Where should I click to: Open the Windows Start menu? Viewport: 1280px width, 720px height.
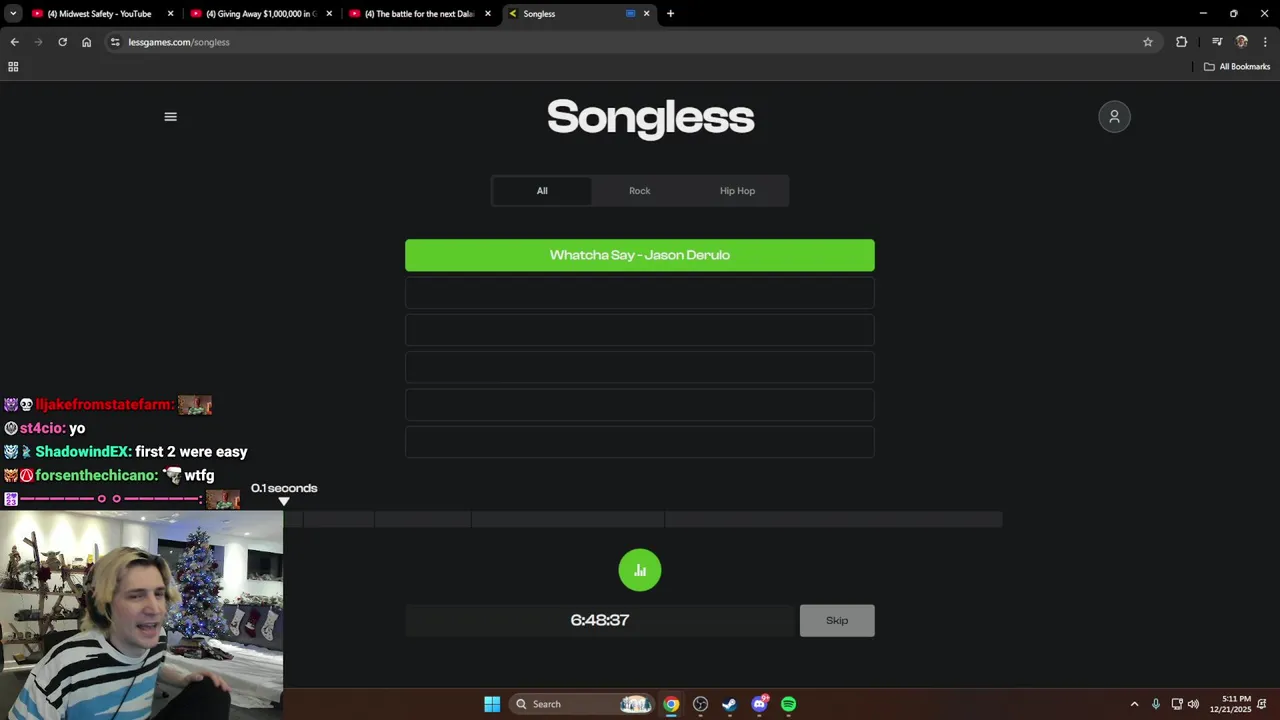tap(492, 704)
